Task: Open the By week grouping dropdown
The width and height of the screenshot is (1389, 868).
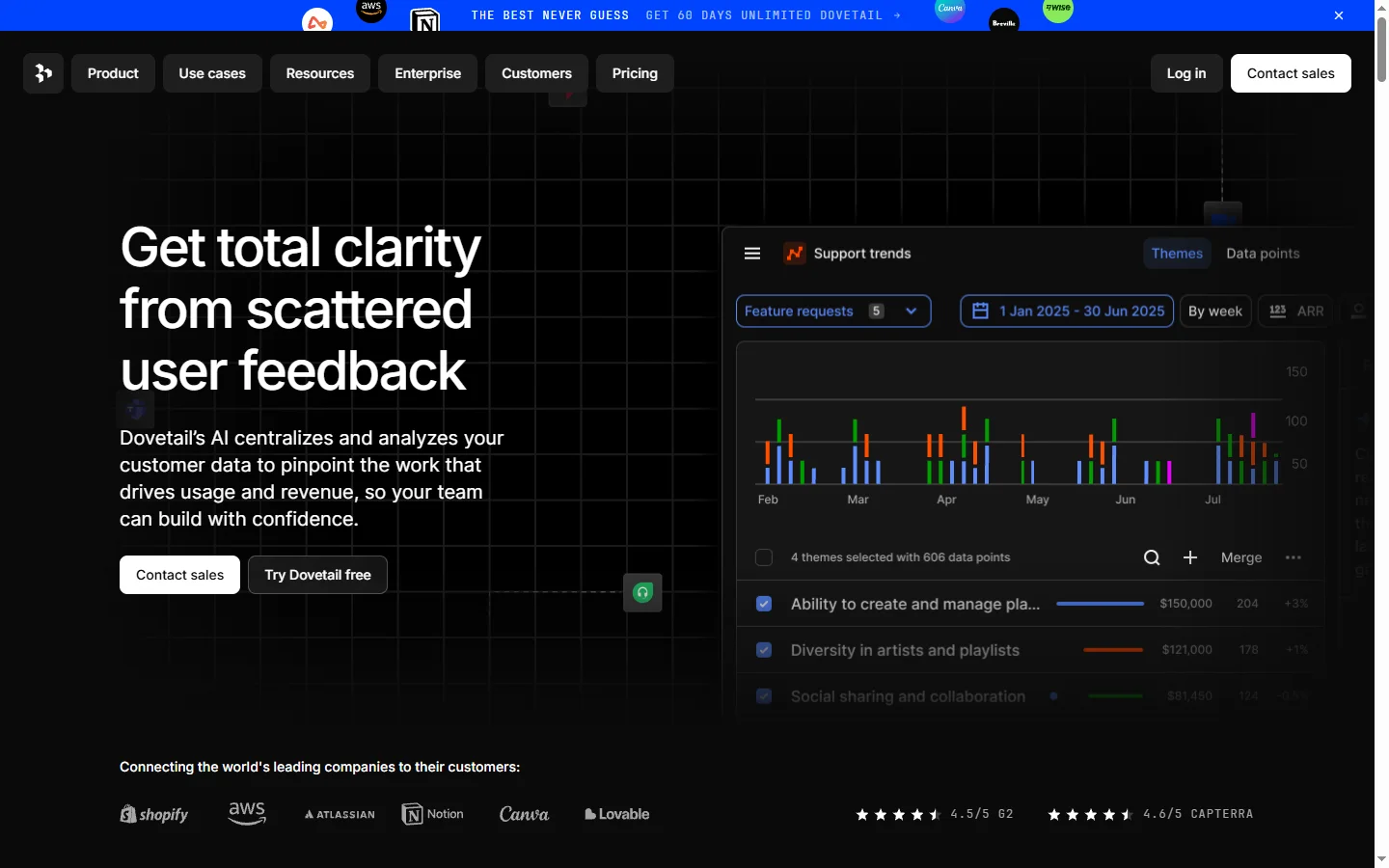Action: click(1215, 311)
